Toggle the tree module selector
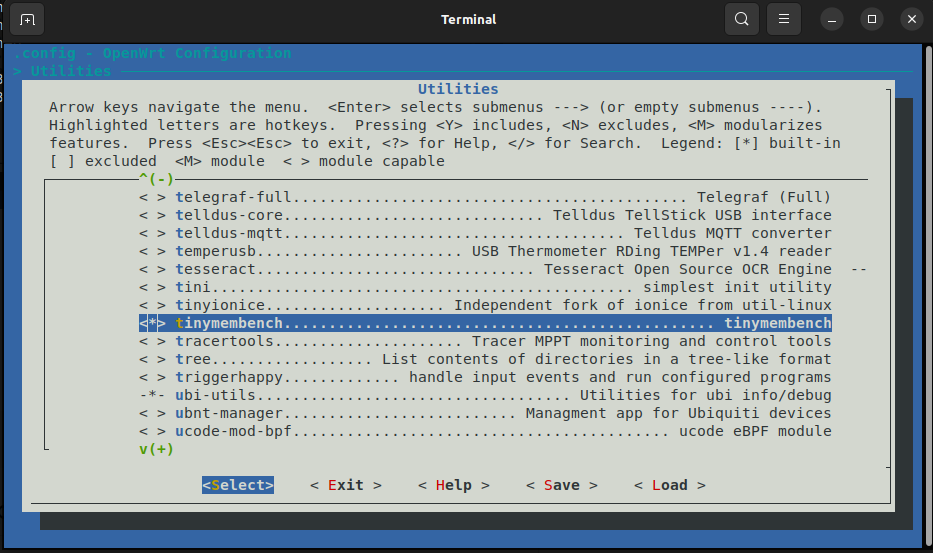 (x=152, y=359)
